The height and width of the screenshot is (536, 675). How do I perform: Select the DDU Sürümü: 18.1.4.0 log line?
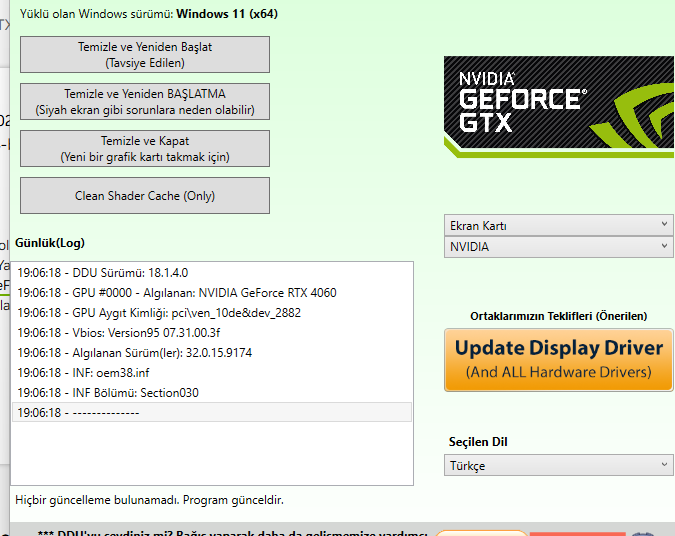click(212, 273)
